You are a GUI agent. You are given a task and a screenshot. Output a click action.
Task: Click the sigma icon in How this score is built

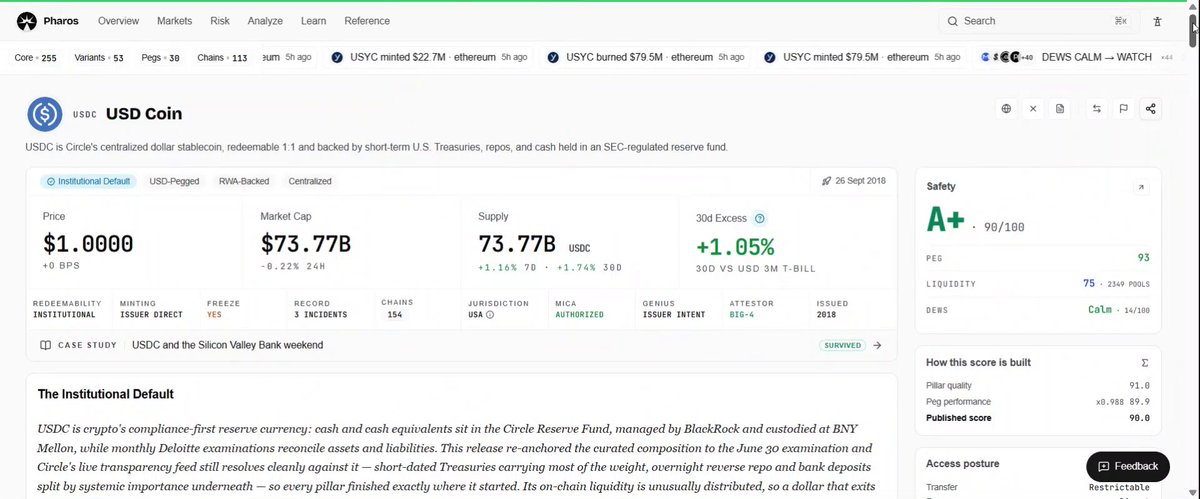(x=1144, y=362)
